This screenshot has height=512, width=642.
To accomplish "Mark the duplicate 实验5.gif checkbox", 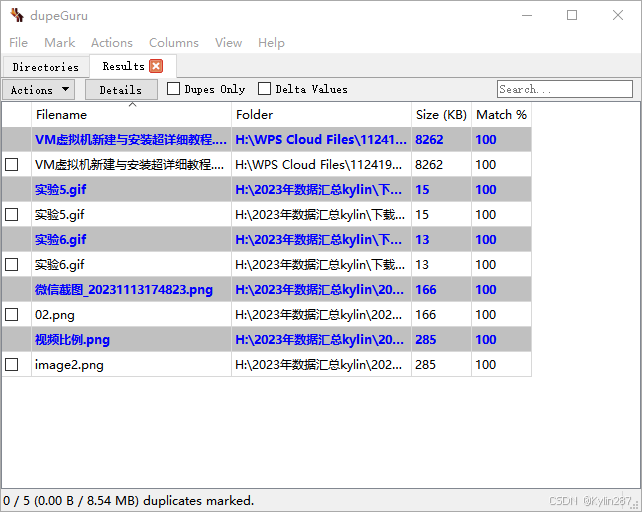I will [x=11, y=215].
